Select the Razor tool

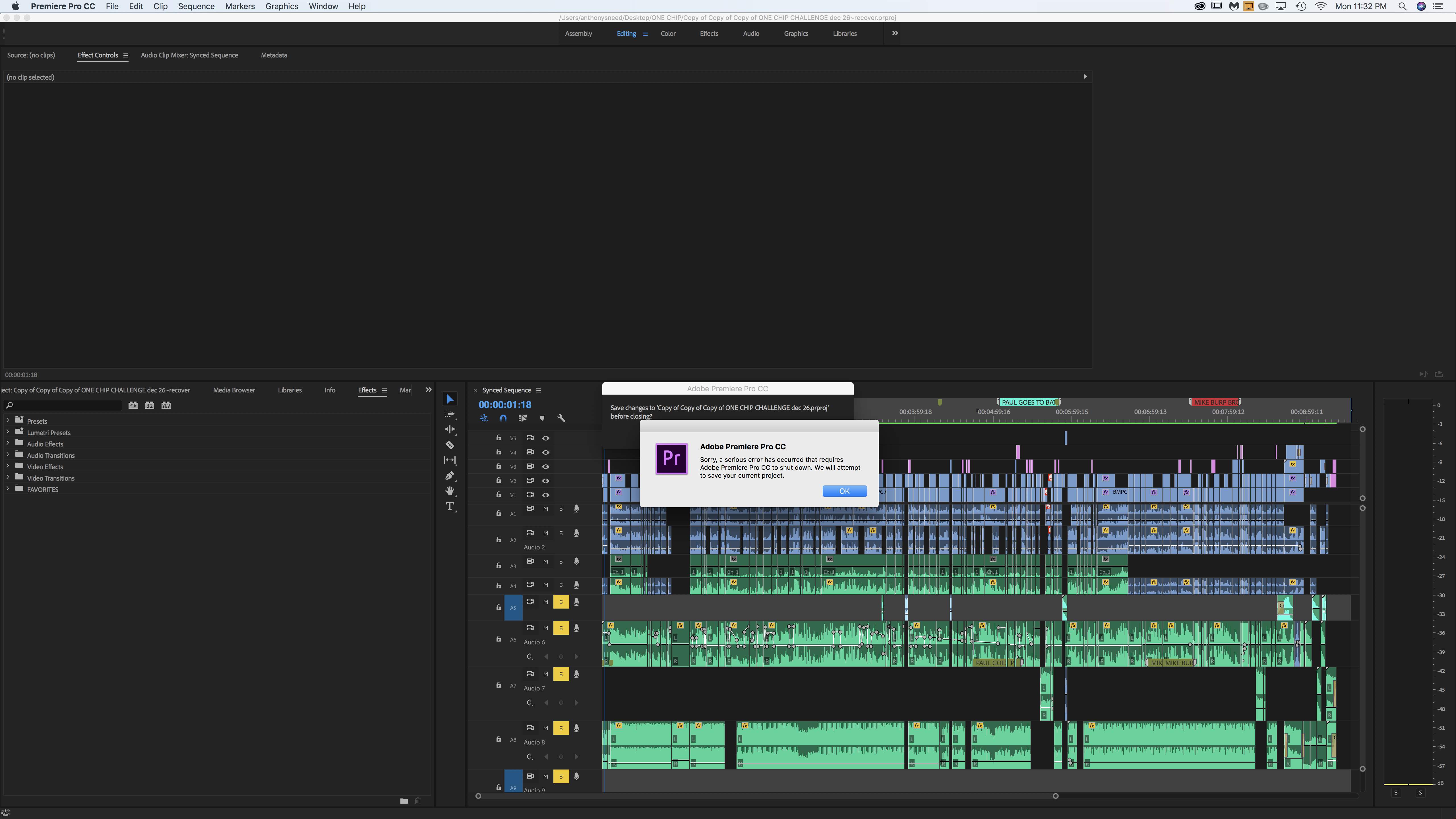[x=450, y=445]
